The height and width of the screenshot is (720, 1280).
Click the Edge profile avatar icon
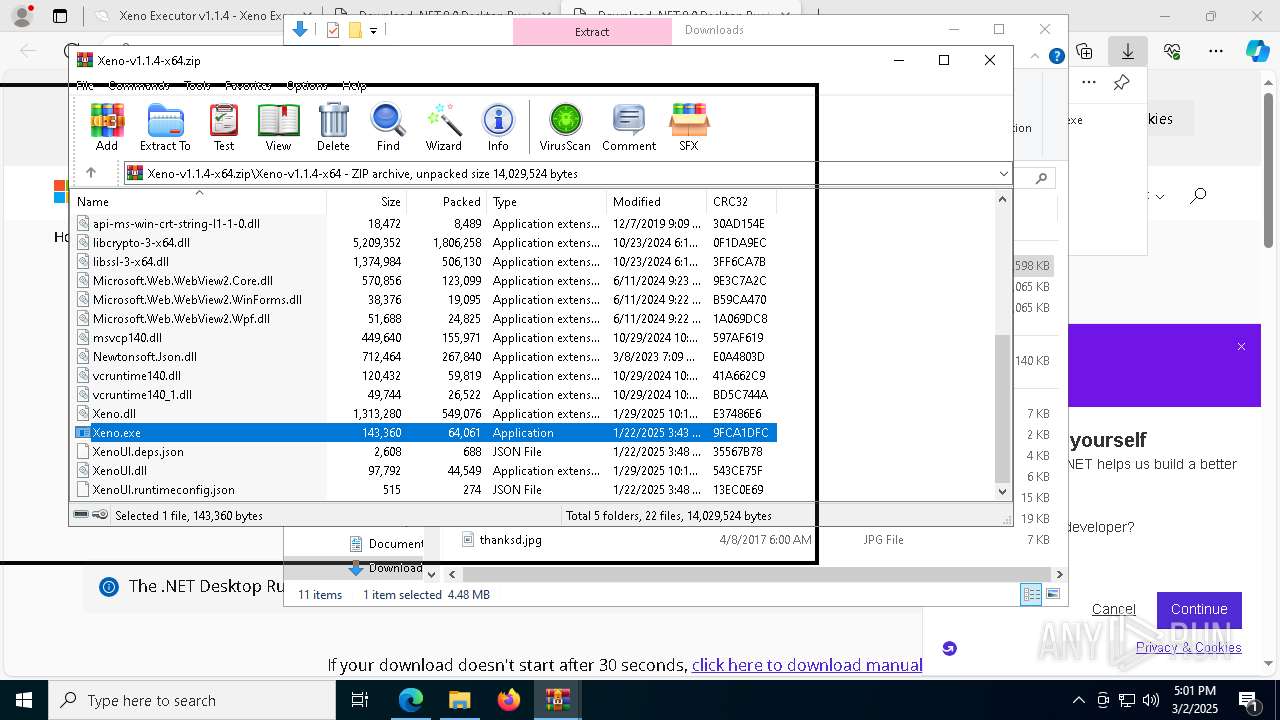pyautogui.click(x=21, y=16)
